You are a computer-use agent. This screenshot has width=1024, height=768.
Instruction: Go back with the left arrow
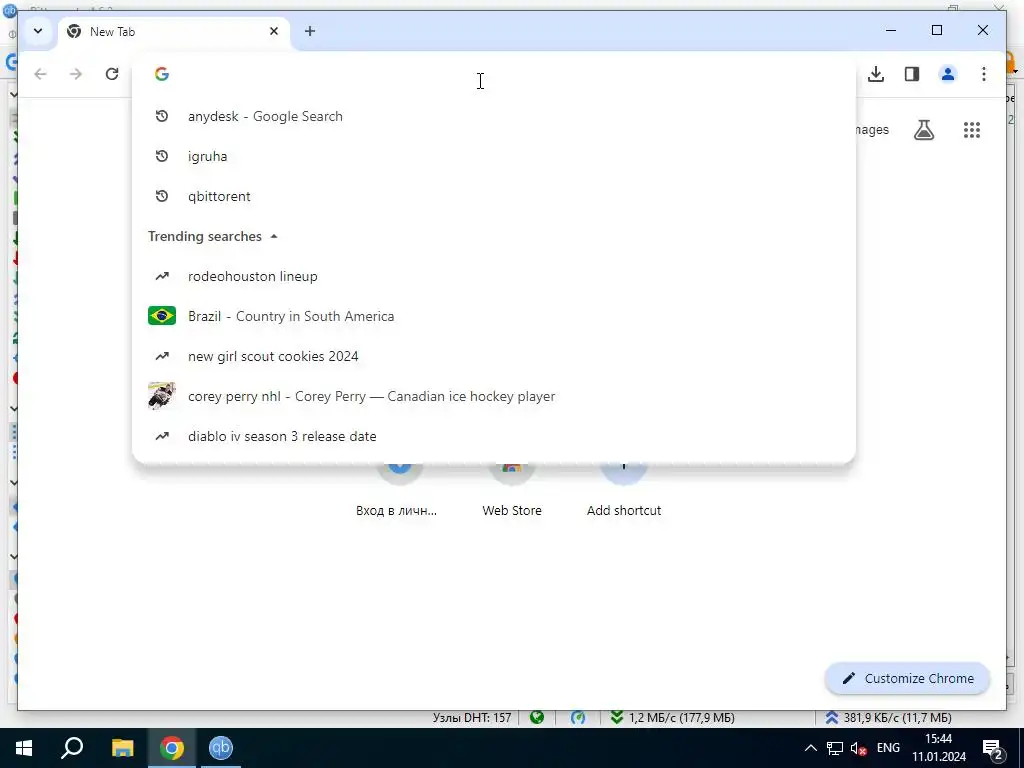click(x=40, y=74)
